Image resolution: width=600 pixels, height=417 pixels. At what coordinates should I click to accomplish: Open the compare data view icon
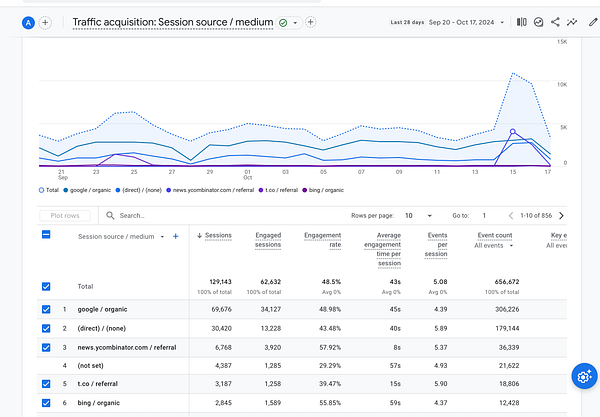click(x=522, y=22)
